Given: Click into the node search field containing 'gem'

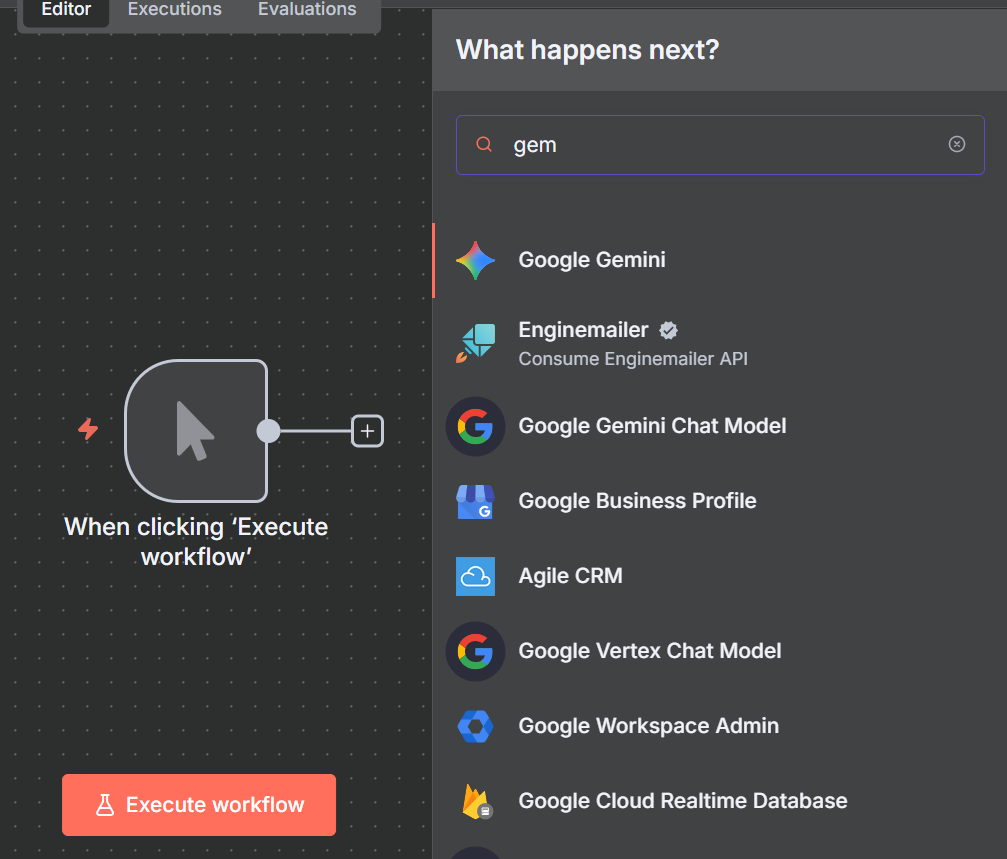Looking at the screenshot, I should [x=720, y=145].
